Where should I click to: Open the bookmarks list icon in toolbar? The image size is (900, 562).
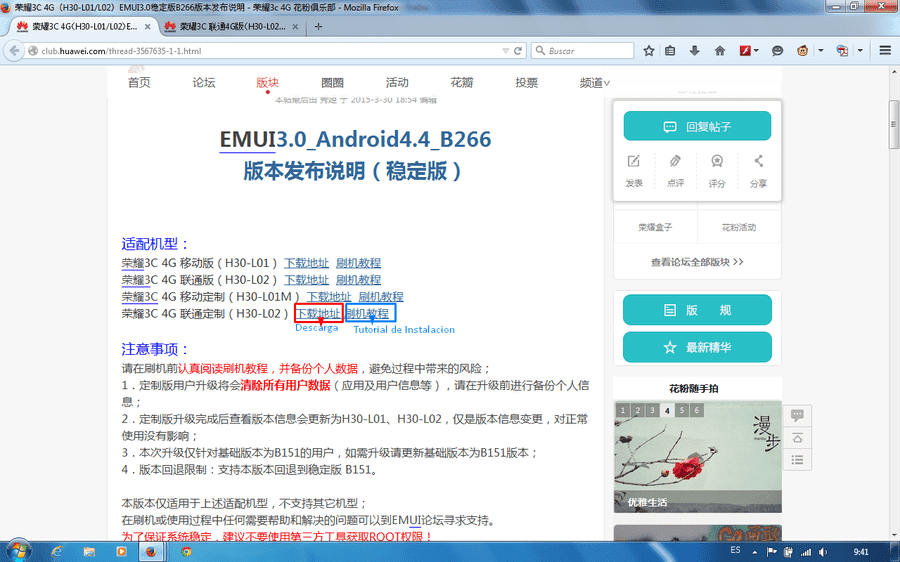coord(670,51)
